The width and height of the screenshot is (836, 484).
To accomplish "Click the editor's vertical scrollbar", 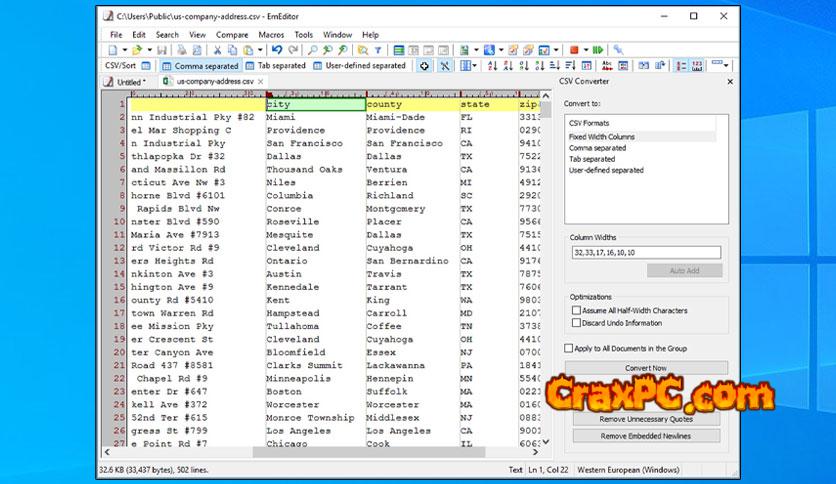I will coord(546,280).
